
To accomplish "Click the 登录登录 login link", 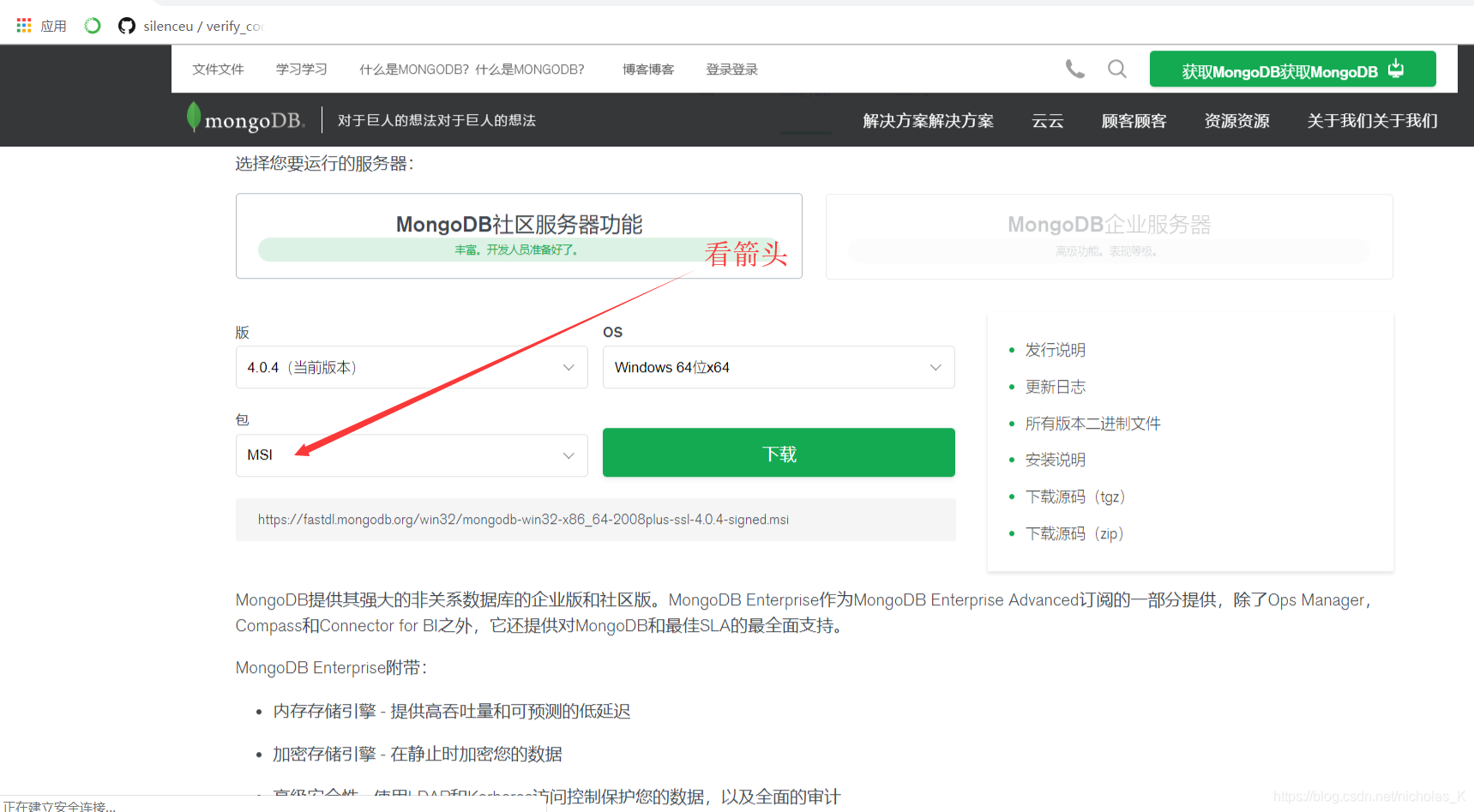I will 731,69.
